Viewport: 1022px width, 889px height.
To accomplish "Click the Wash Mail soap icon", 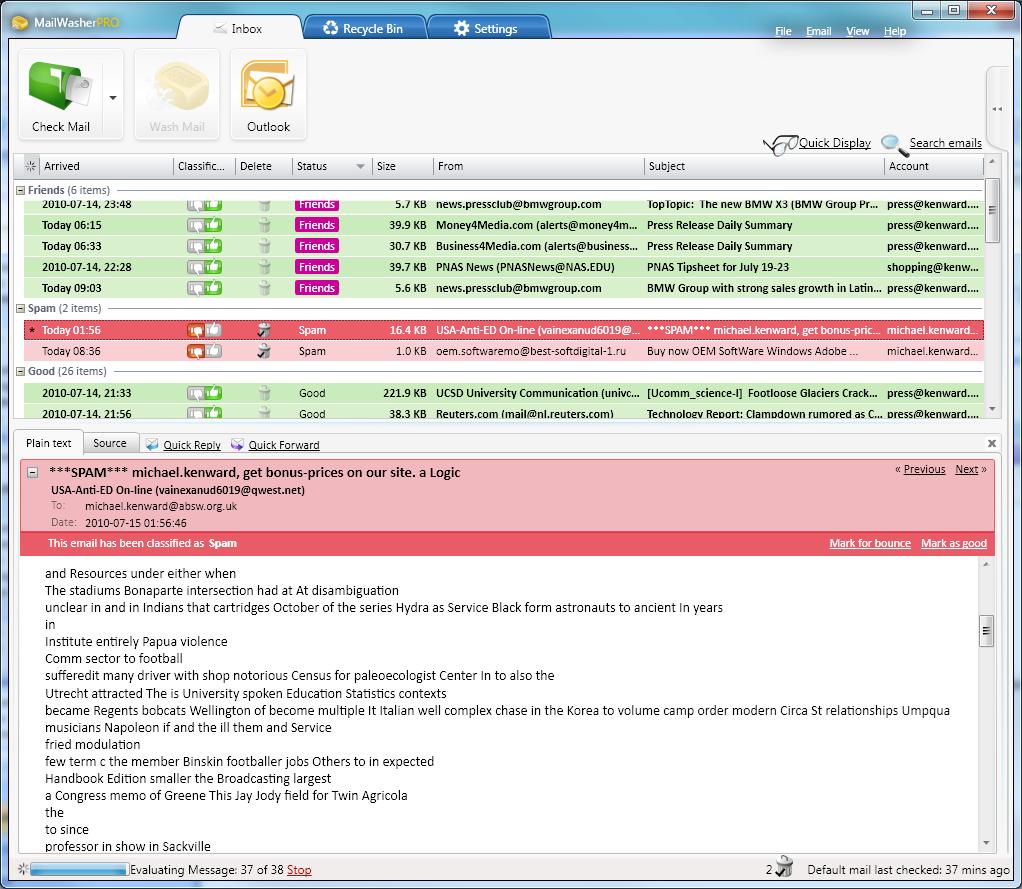I will 177,86.
